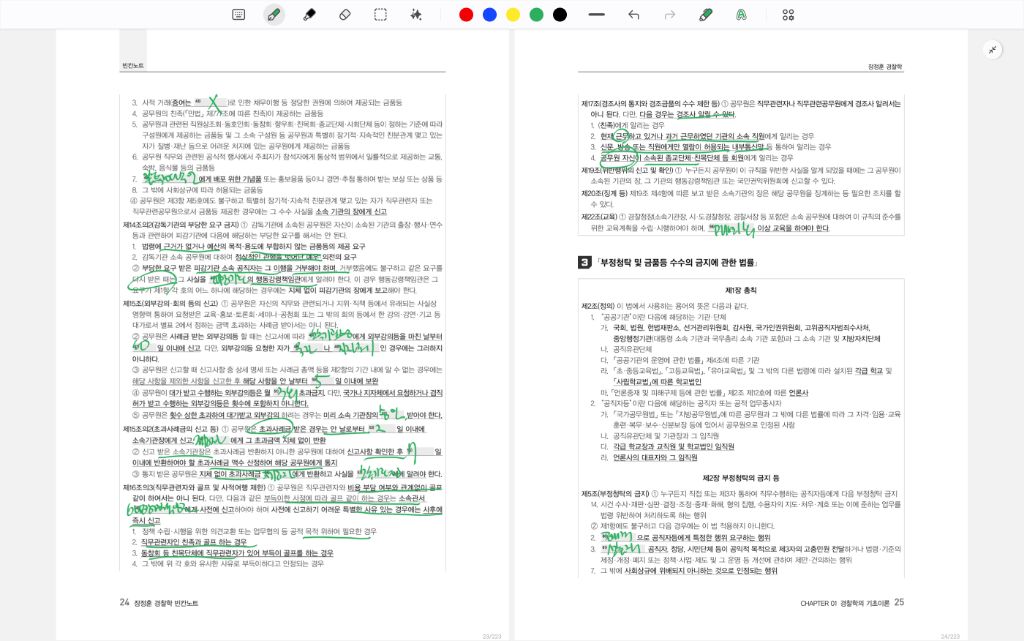The width and height of the screenshot is (1024, 641).
Task: Pick the red pen color
Action: click(x=466, y=15)
